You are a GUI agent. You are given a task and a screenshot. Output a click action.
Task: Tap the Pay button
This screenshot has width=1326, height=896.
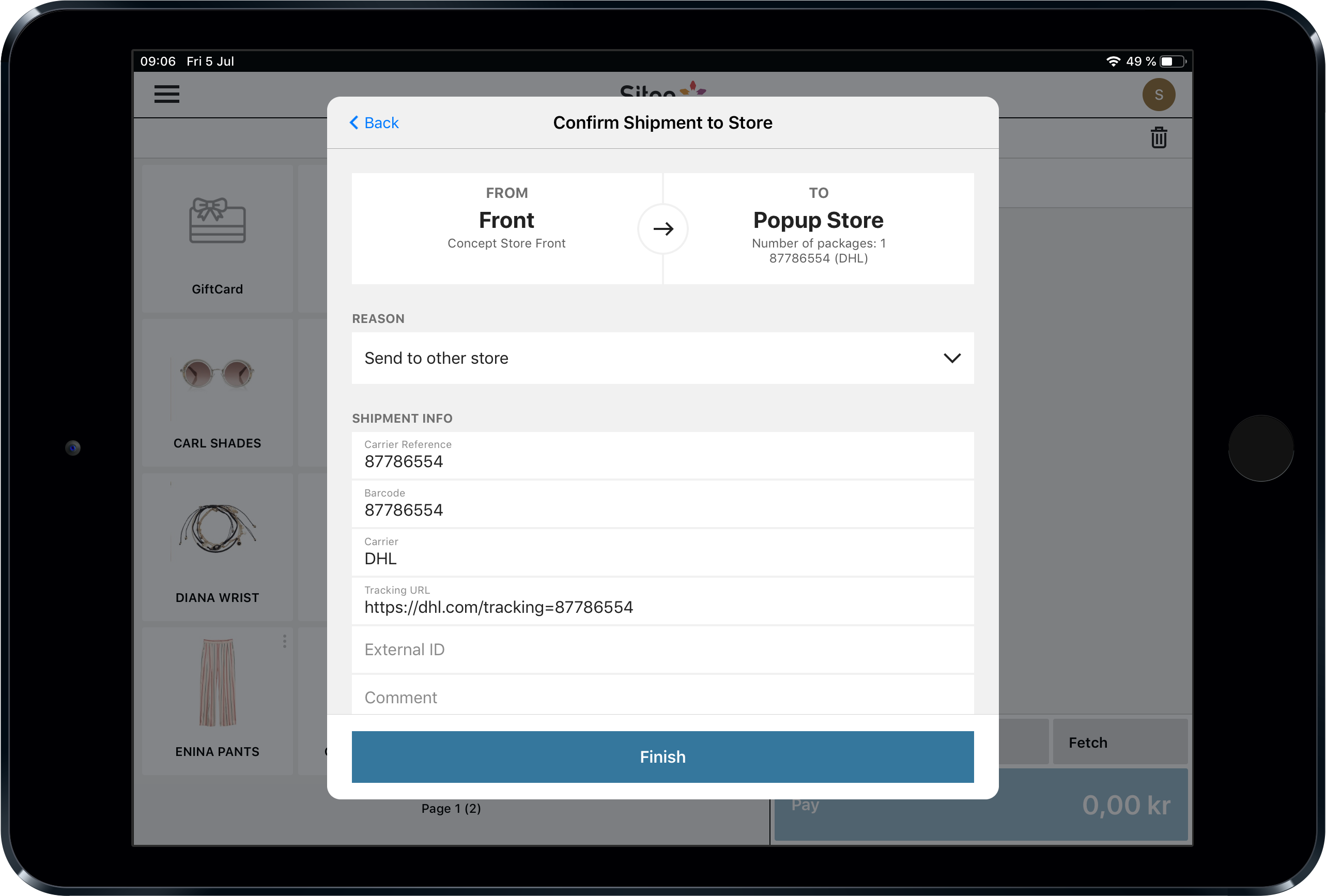pyautogui.click(x=980, y=805)
